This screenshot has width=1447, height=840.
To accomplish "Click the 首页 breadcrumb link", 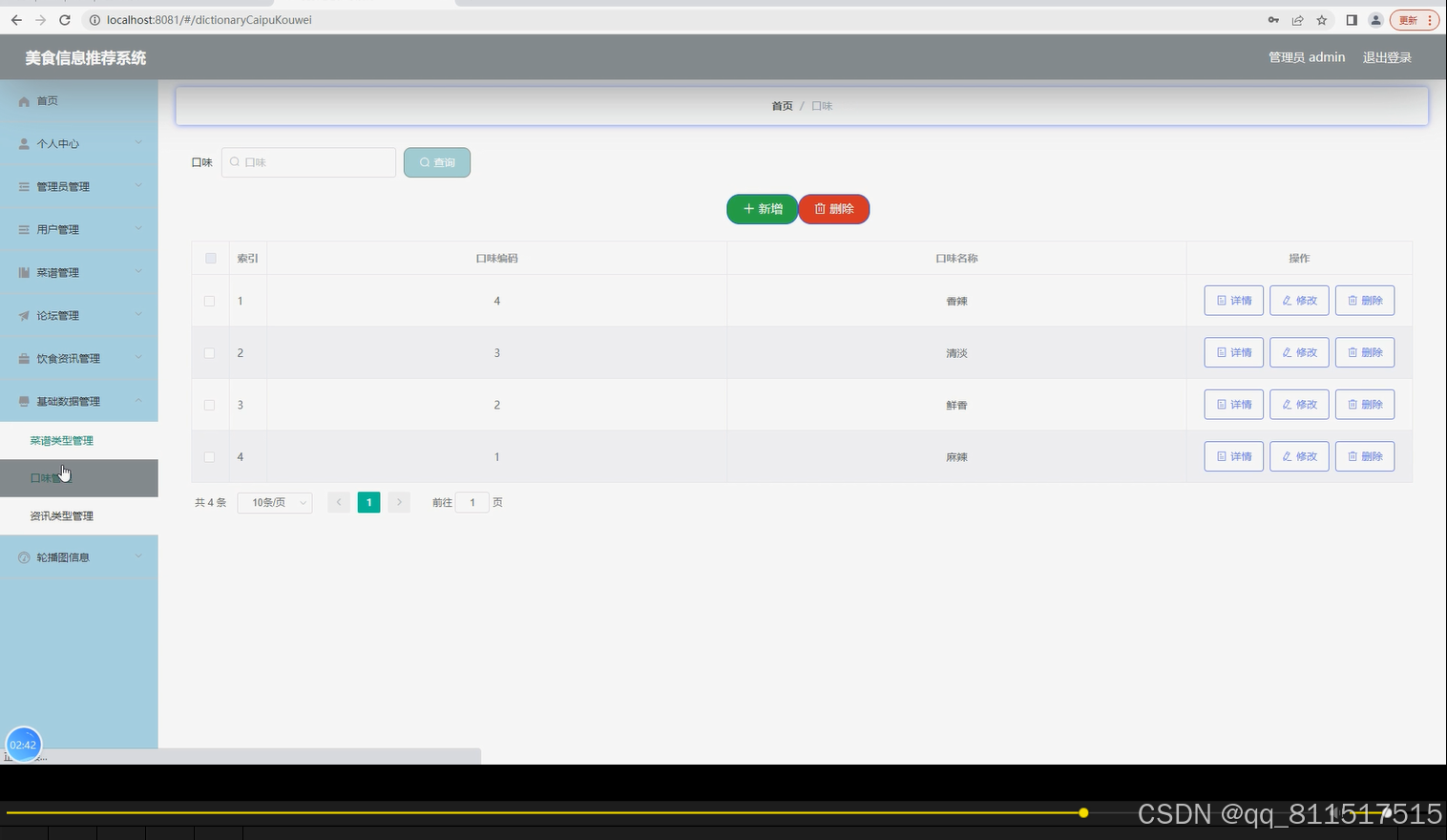I will click(782, 106).
